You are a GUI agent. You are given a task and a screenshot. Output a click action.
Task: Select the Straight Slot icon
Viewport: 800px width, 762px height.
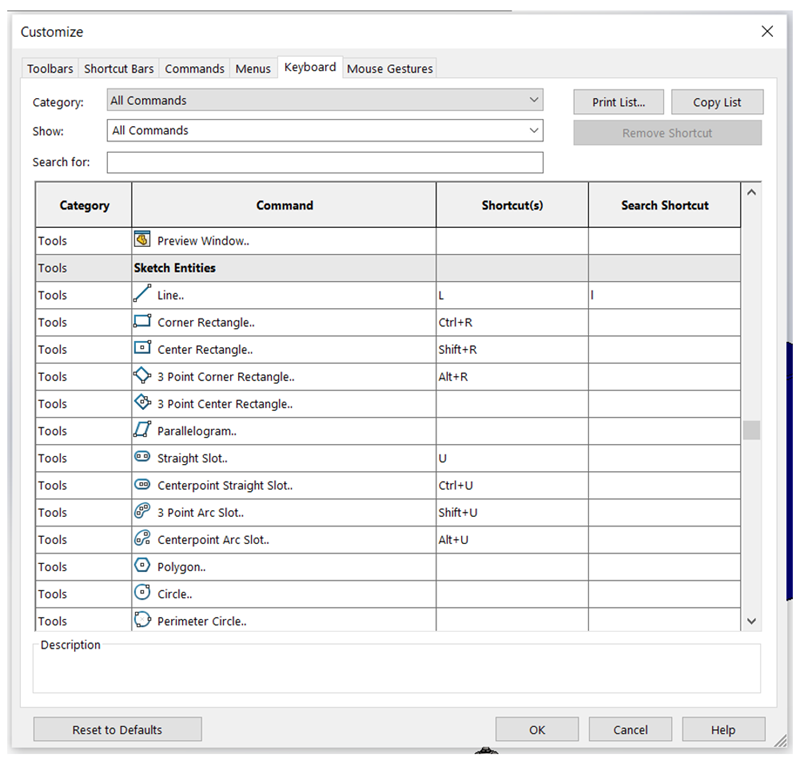142,458
